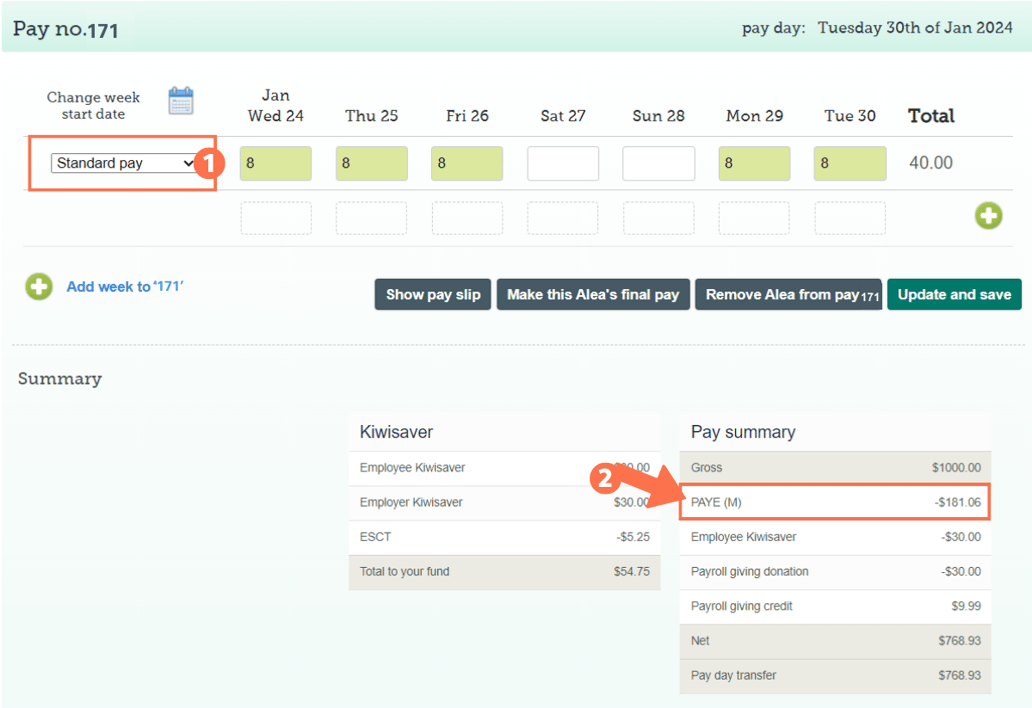The height and width of the screenshot is (708, 1032).
Task: Click the Mon 29 hours field
Action: pos(753,163)
